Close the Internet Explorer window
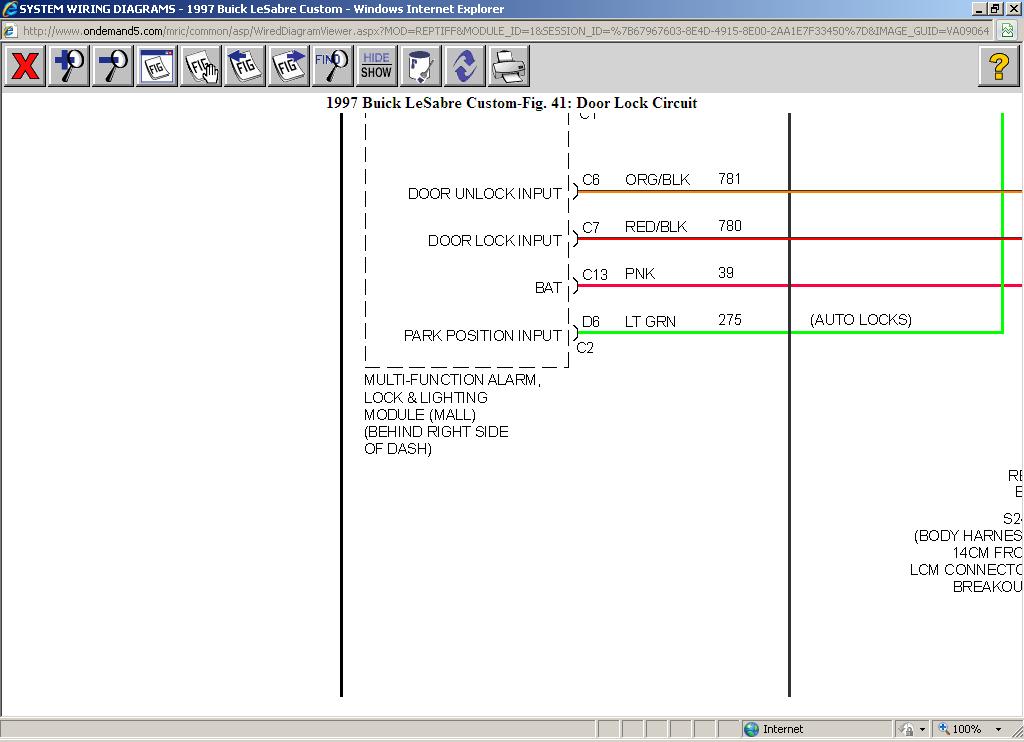The height and width of the screenshot is (742, 1024). (1013, 9)
